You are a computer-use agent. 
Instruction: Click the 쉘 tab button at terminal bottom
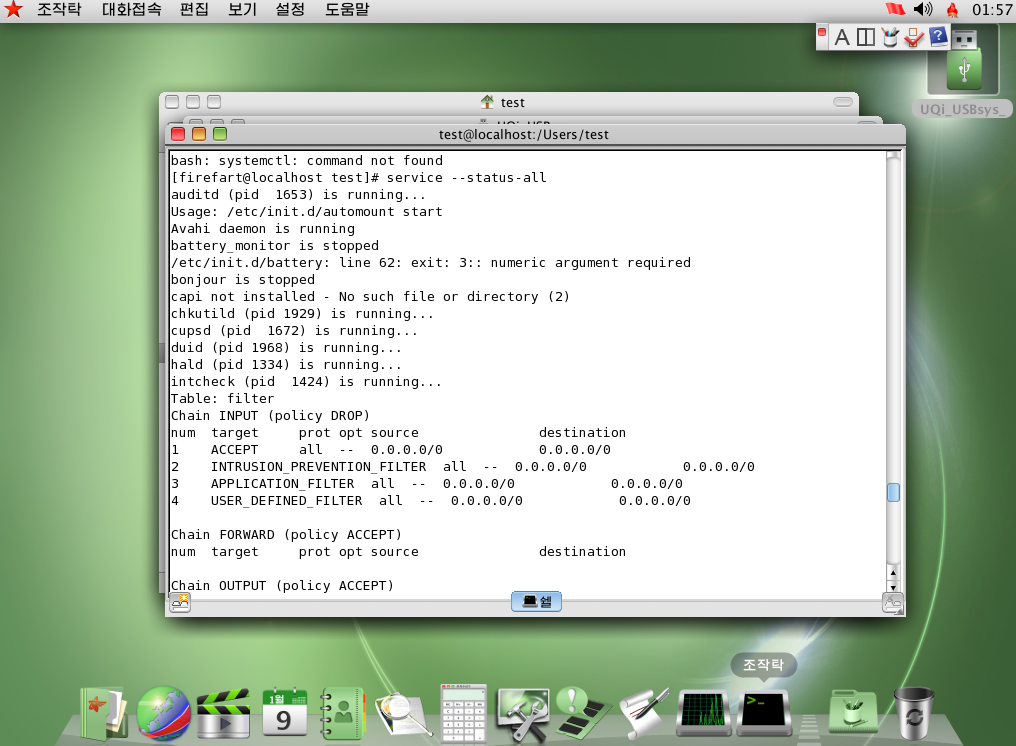pyautogui.click(x=536, y=602)
